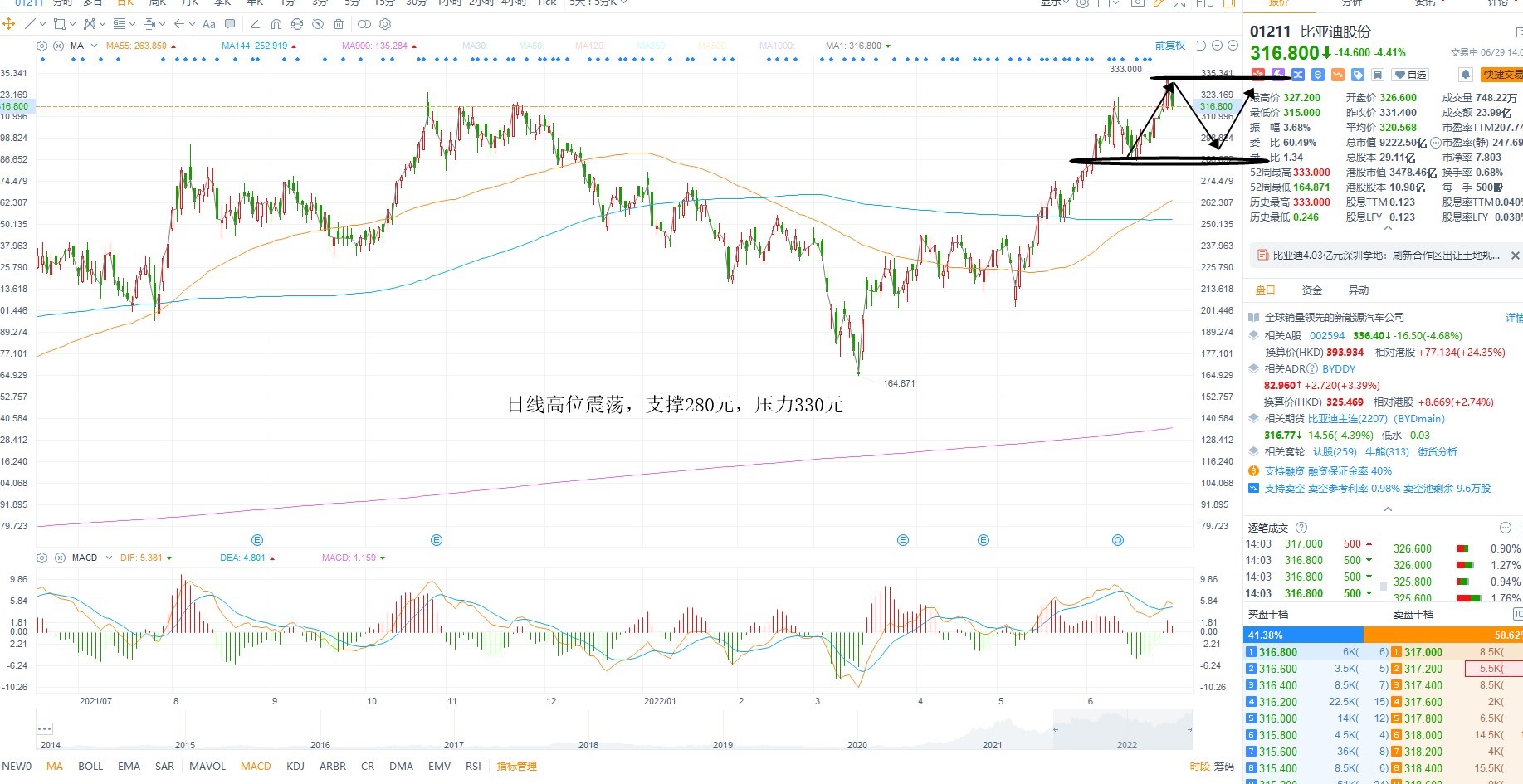Click the blue price tag icon
The image size is (1523, 784).
[1358, 75]
